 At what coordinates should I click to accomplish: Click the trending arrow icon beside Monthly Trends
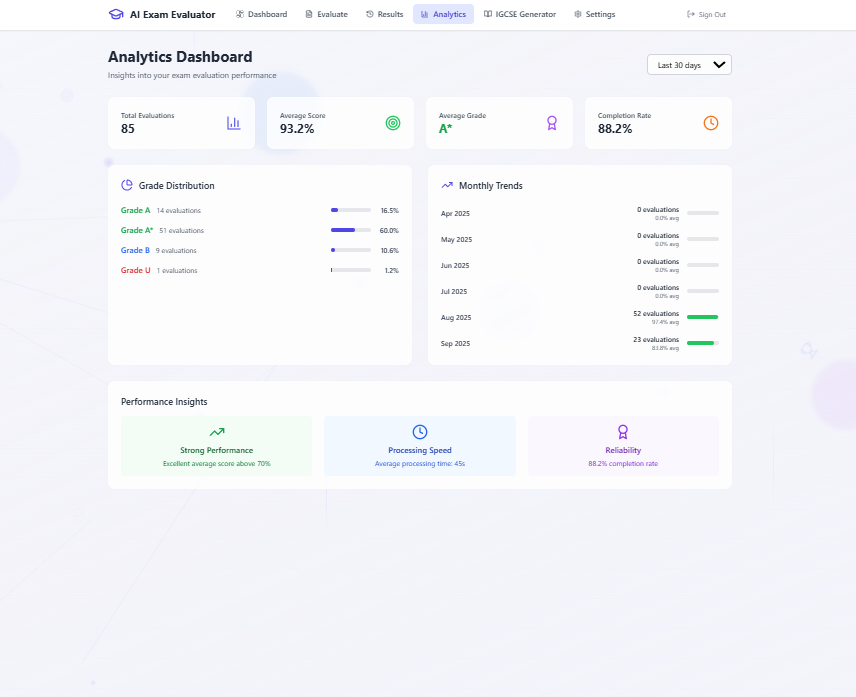click(446, 185)
